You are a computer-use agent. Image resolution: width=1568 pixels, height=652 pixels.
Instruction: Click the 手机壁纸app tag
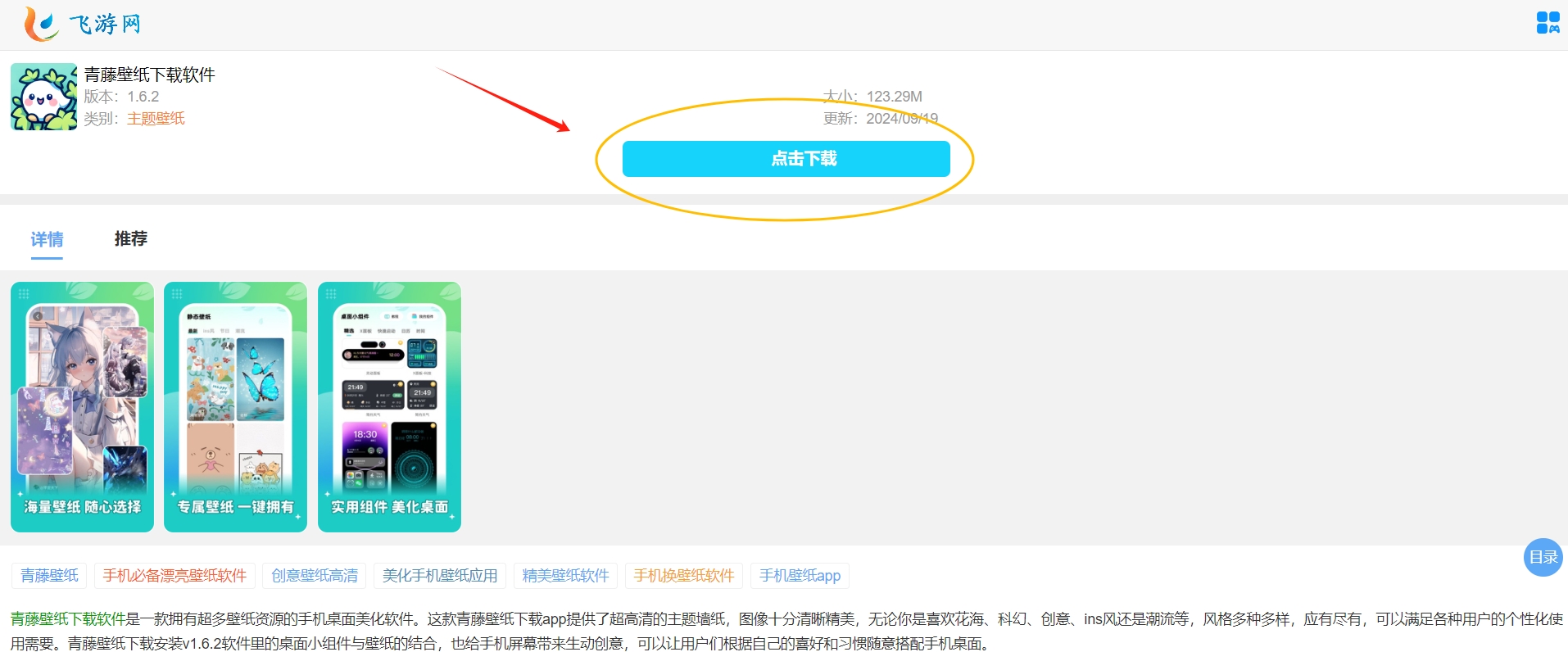pos(800,576)
